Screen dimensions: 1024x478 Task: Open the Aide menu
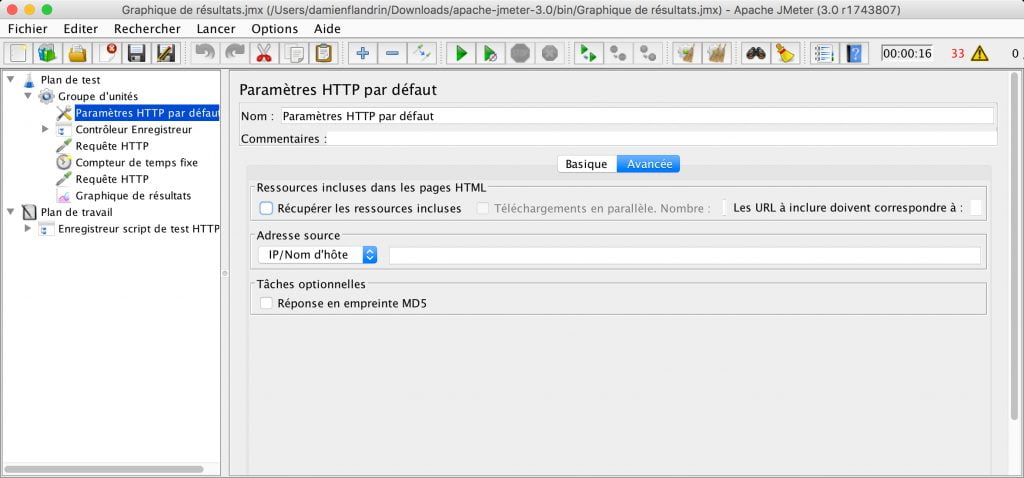click(327, 29)
